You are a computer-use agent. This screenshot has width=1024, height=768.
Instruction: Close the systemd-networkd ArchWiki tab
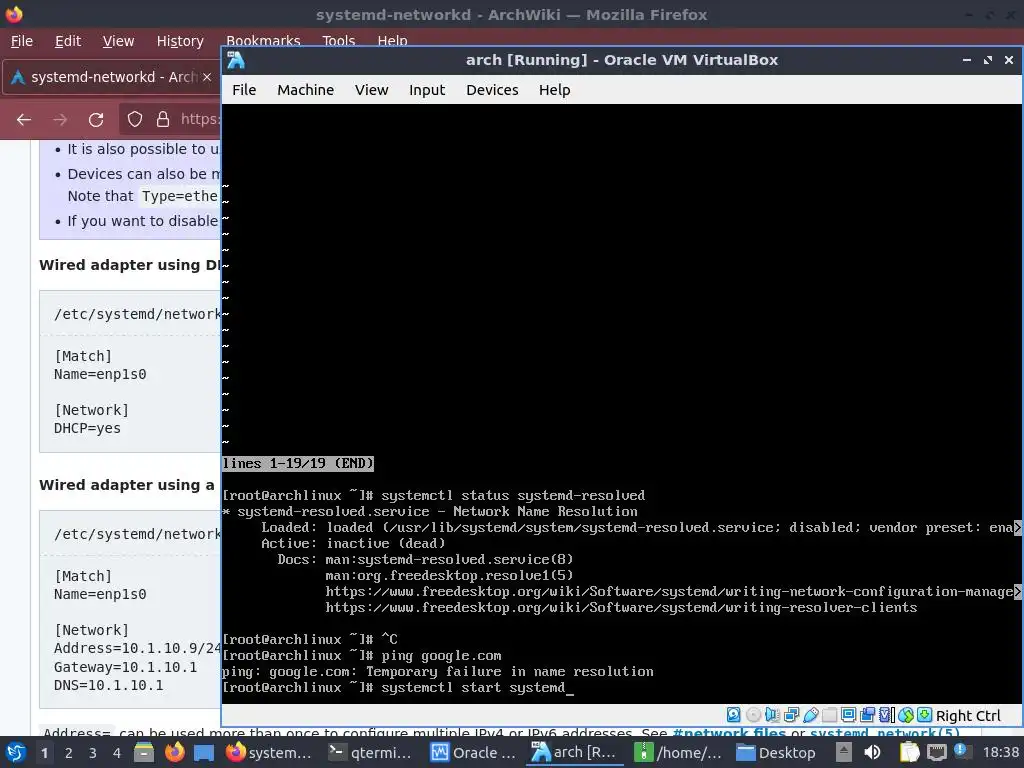206,77
